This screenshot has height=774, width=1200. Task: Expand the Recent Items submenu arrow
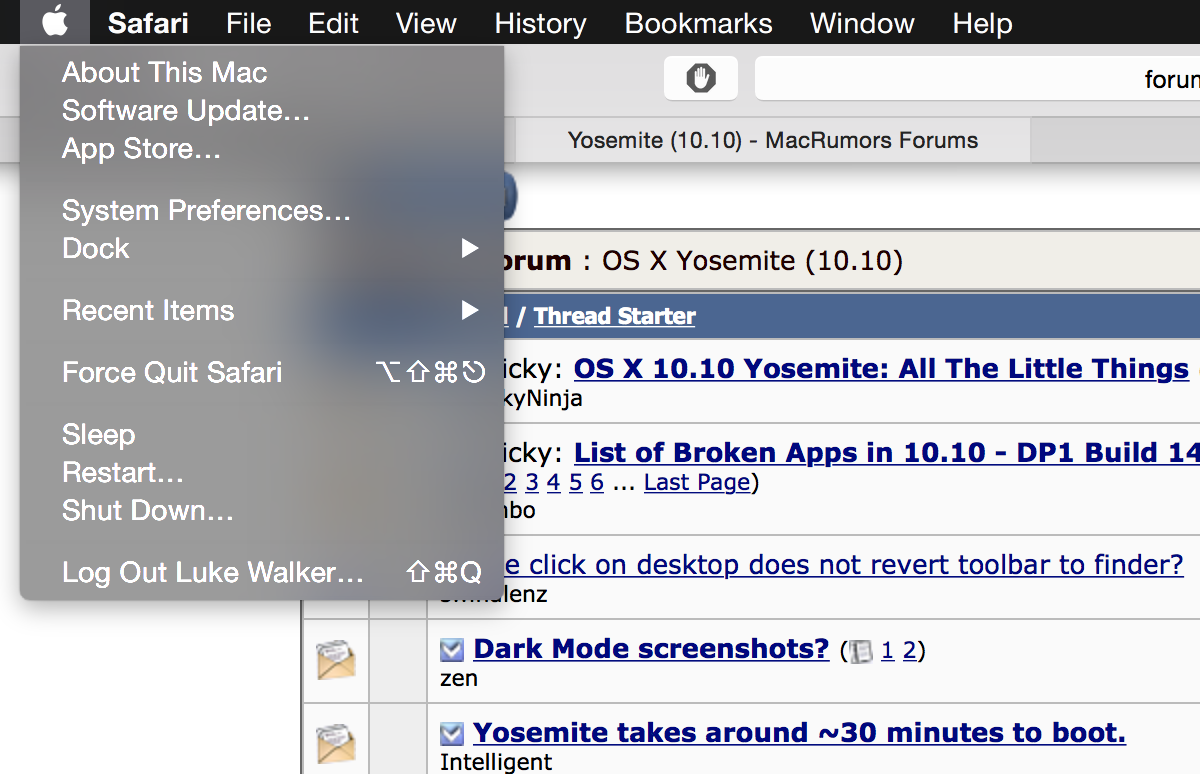tap(469, 310)
